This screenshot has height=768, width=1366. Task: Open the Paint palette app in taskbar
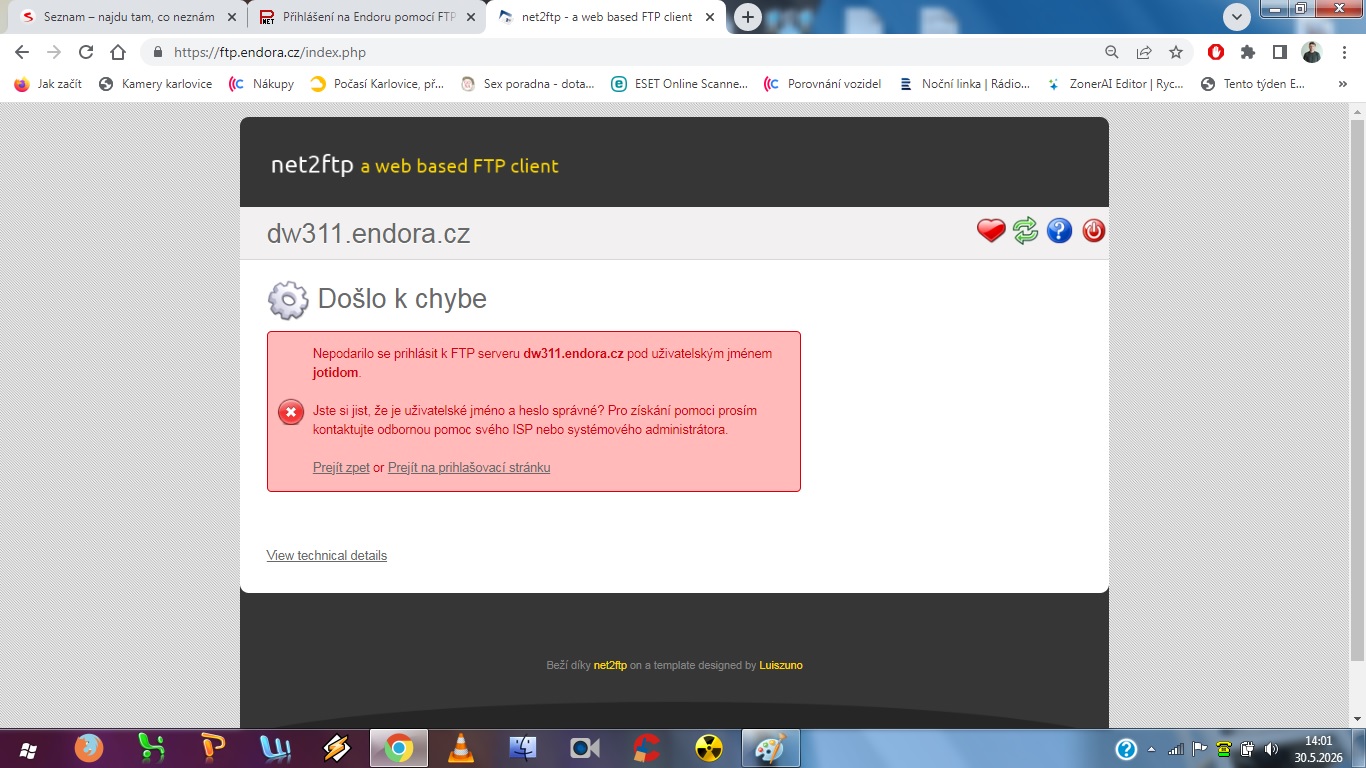770,748
